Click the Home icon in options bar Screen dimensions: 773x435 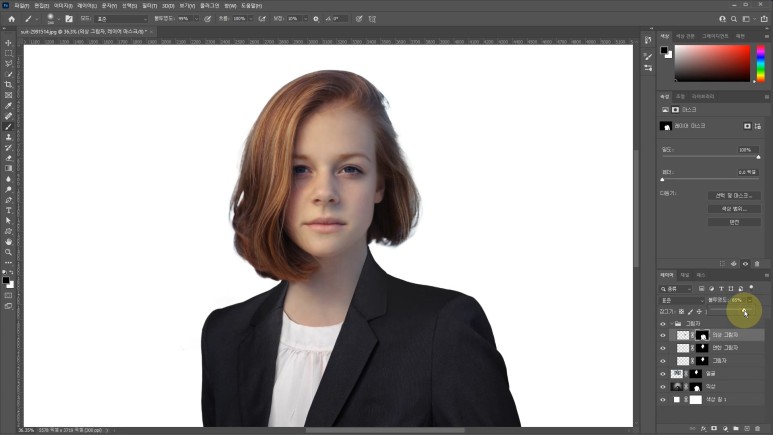12,19
